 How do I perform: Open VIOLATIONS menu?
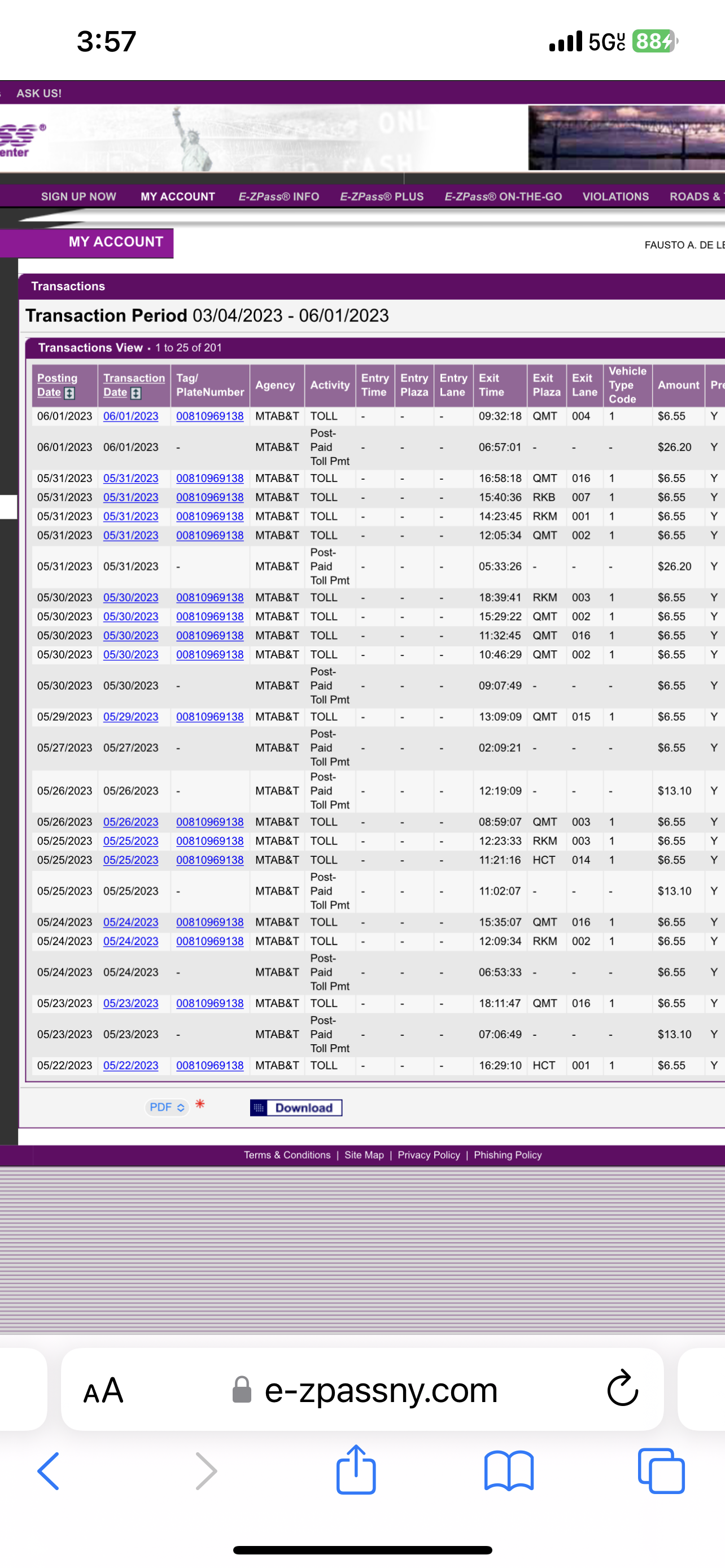[x=615, y=196]
